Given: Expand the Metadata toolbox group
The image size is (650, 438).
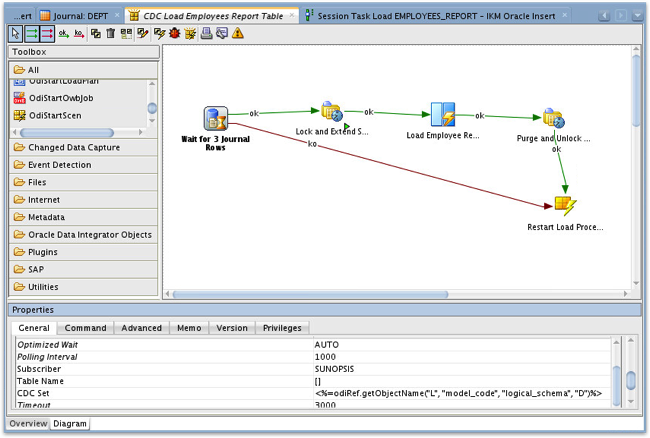Looking at the screenshot, I should (x=83, y=217).
